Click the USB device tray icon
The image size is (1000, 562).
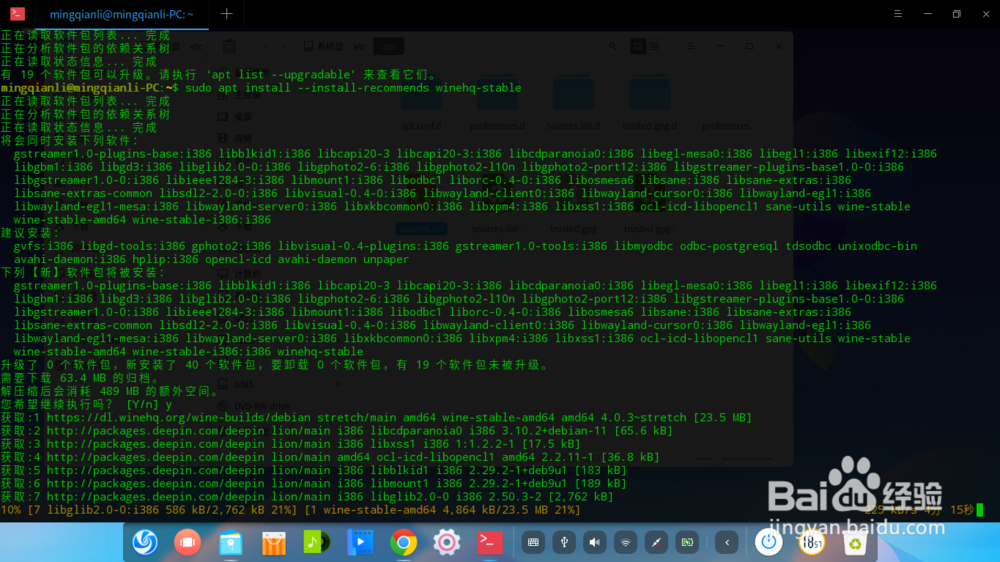click(x=564, y=542)
